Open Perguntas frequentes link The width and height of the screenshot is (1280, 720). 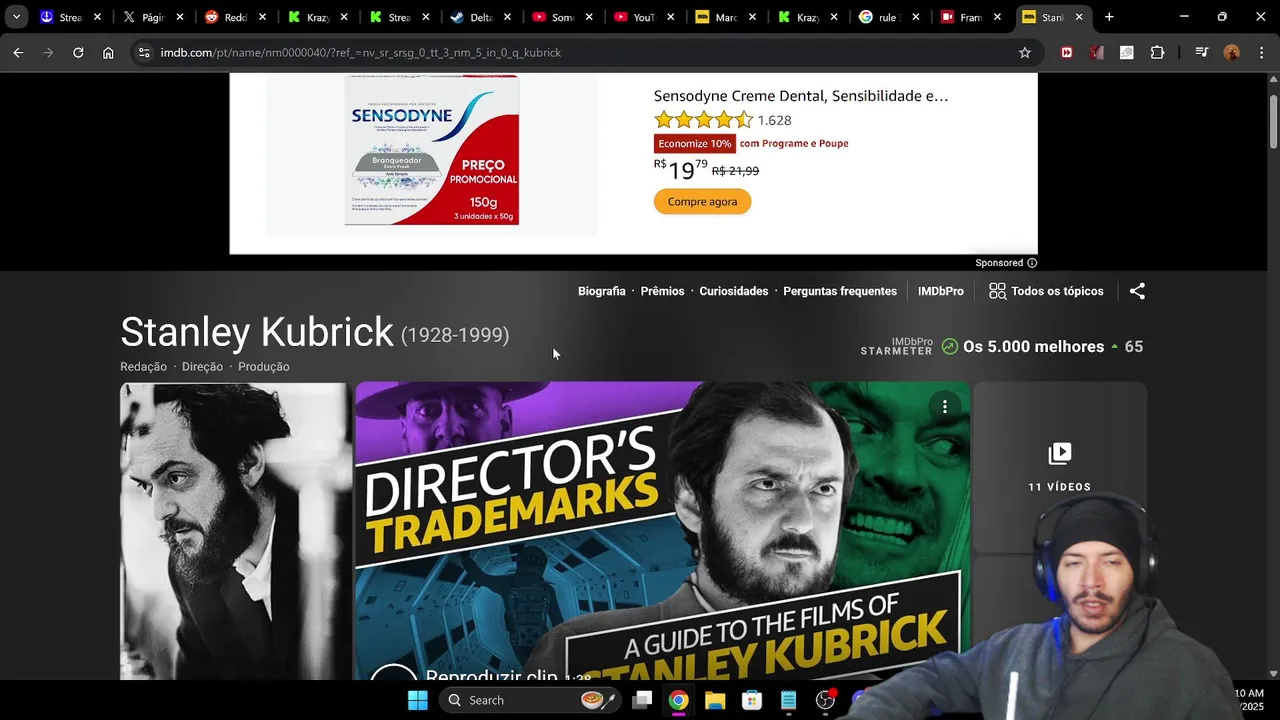[840, 291]
